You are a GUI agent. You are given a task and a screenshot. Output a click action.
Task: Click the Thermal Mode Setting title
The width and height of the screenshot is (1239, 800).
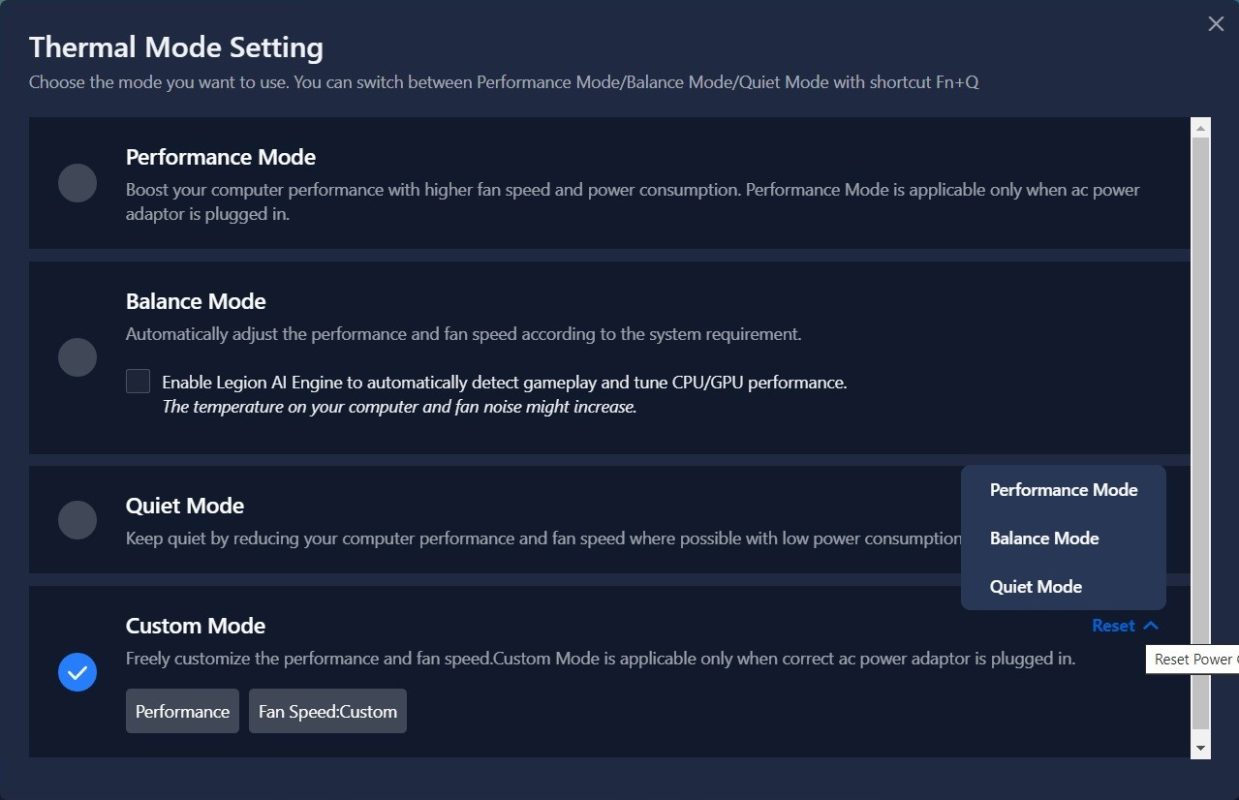tap(176, 47)
